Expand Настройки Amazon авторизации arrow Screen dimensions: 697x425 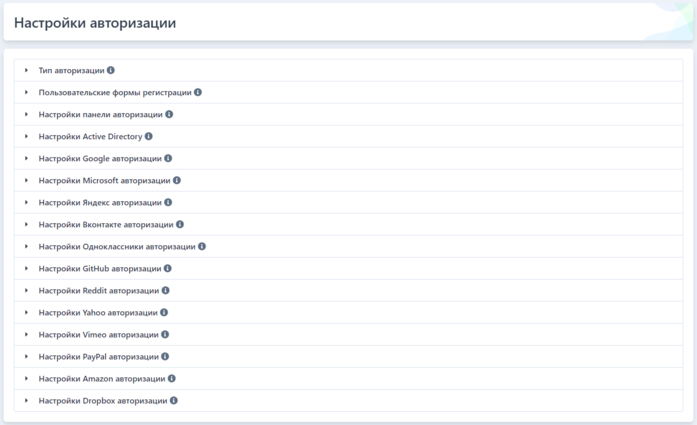pos(27,379)
